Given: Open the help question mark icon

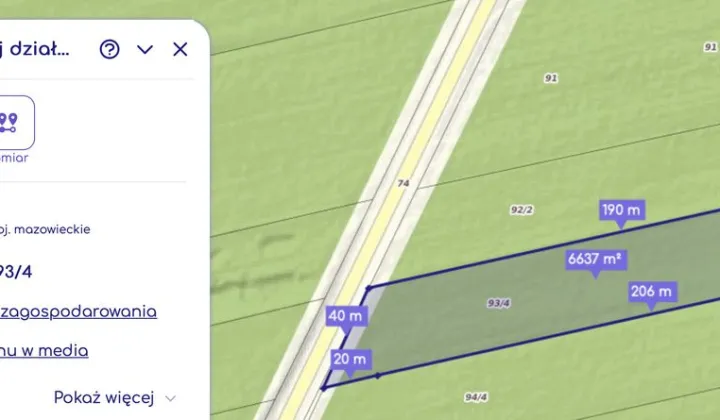Looking at the screenshot, I should [109, 49].
